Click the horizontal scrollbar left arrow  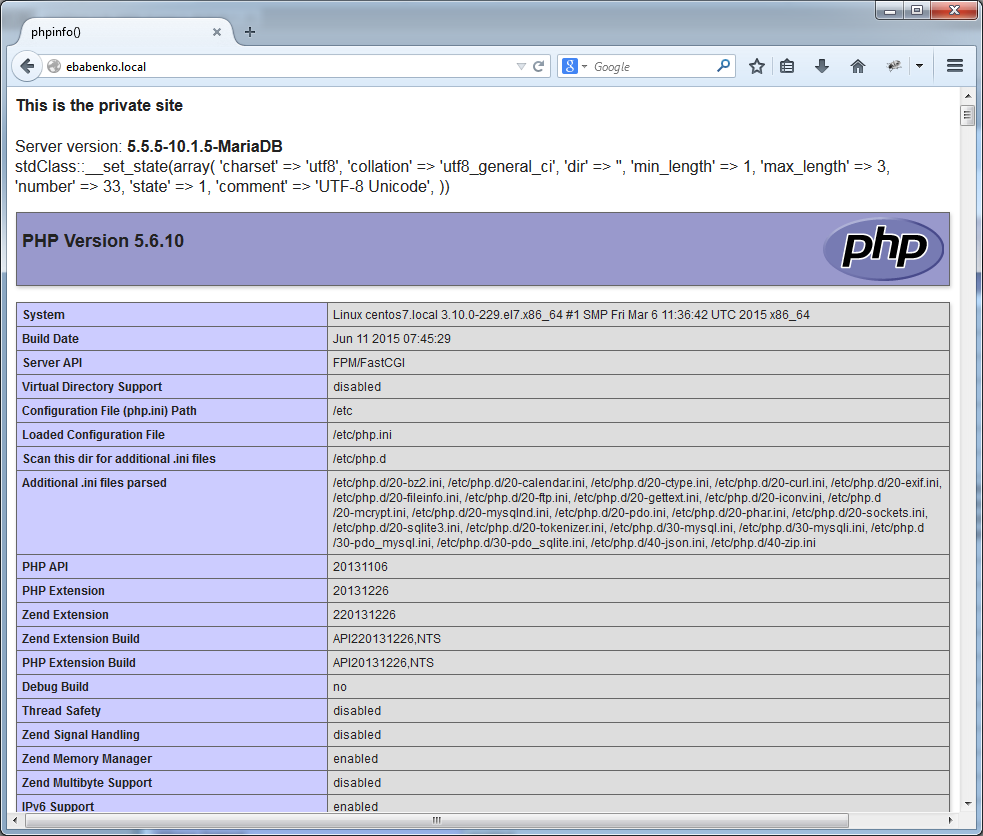16,820
